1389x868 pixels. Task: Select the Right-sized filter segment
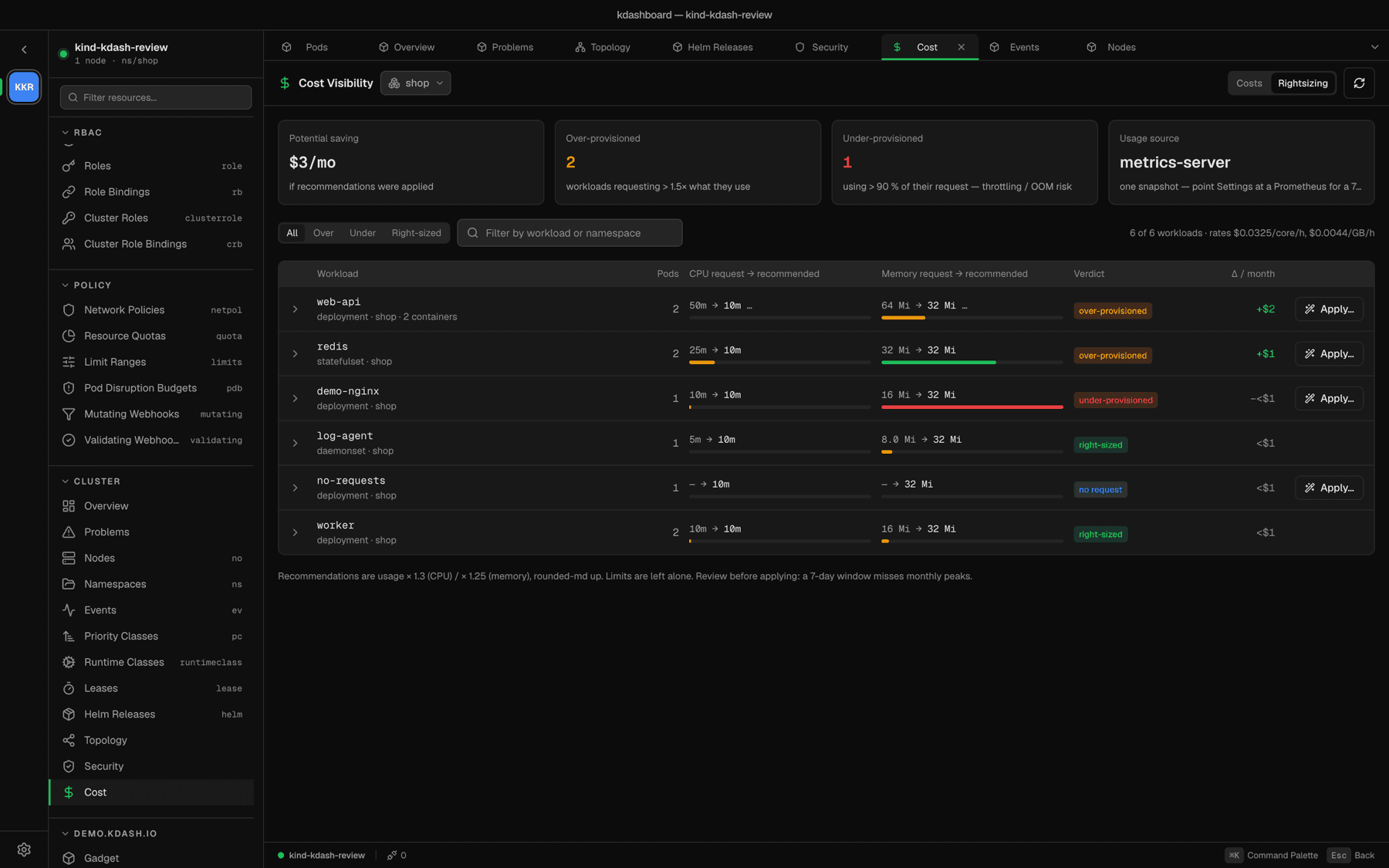click(416, 232)
